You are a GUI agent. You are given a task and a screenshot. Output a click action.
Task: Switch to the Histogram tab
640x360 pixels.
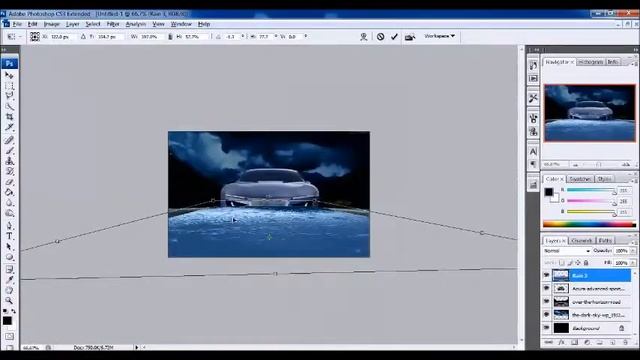pos(591,62)
